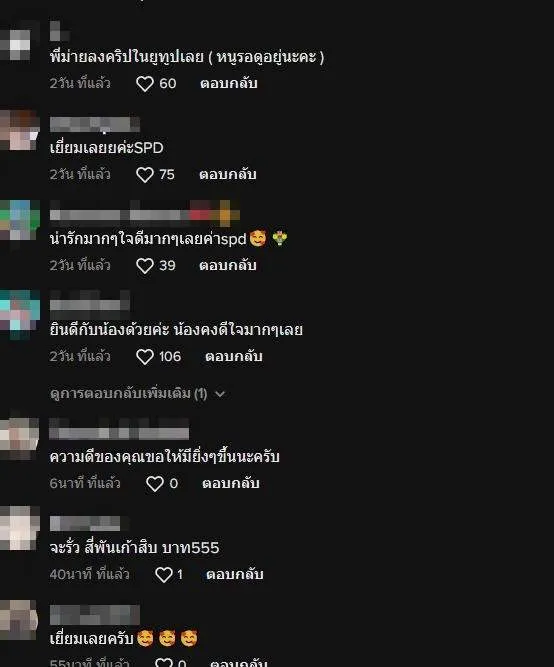Like the comment with 60 likes
554x667 pixels.
145,84
